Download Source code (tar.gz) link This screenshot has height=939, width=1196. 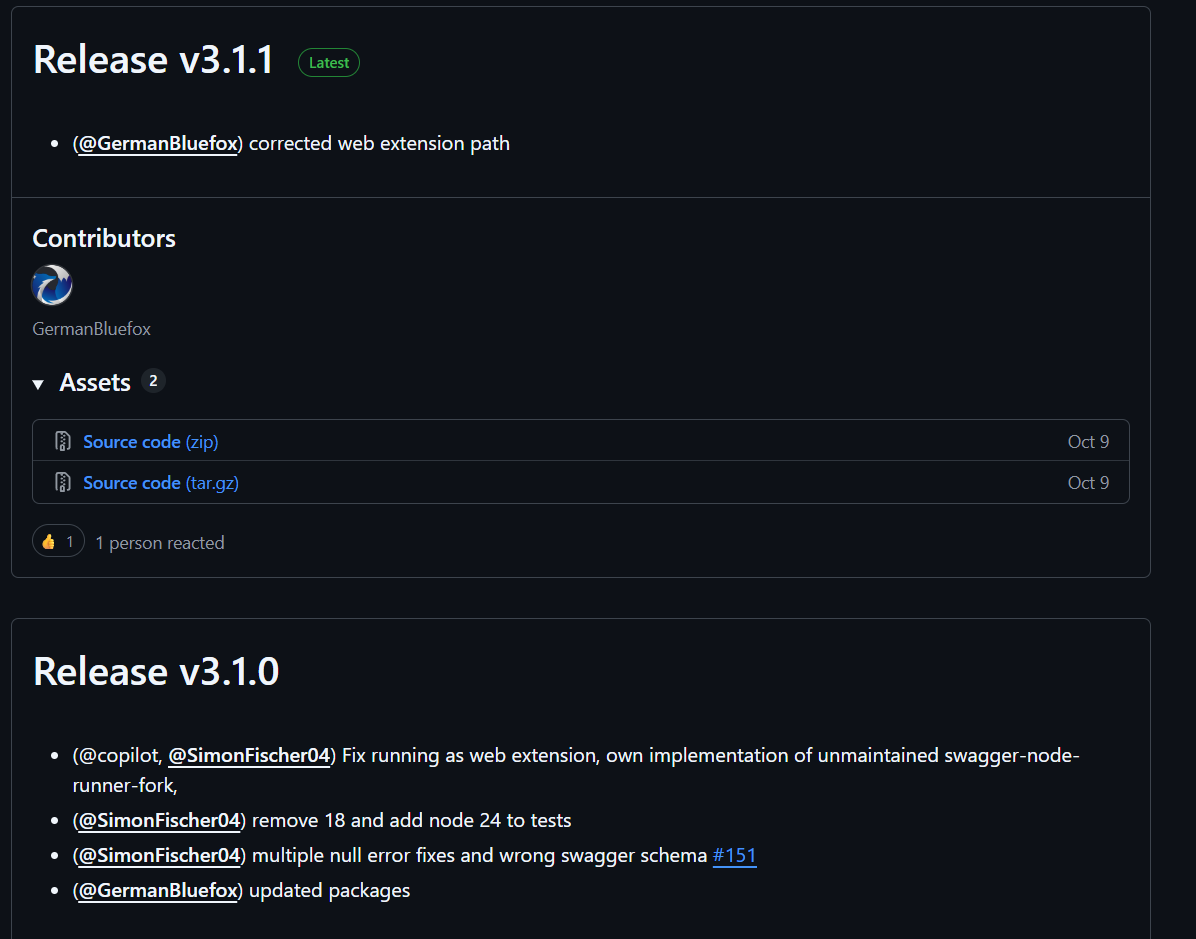(160, 482)
